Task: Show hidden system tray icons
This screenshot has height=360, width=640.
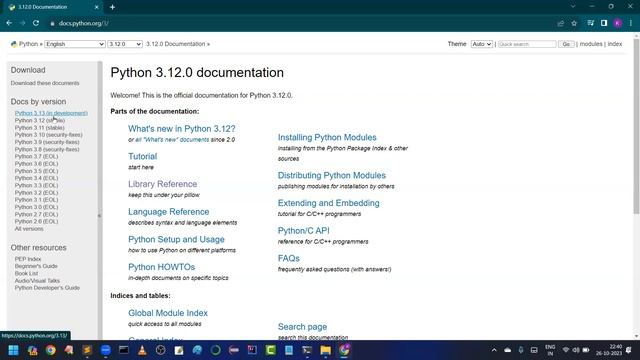Action: [494, 350]
